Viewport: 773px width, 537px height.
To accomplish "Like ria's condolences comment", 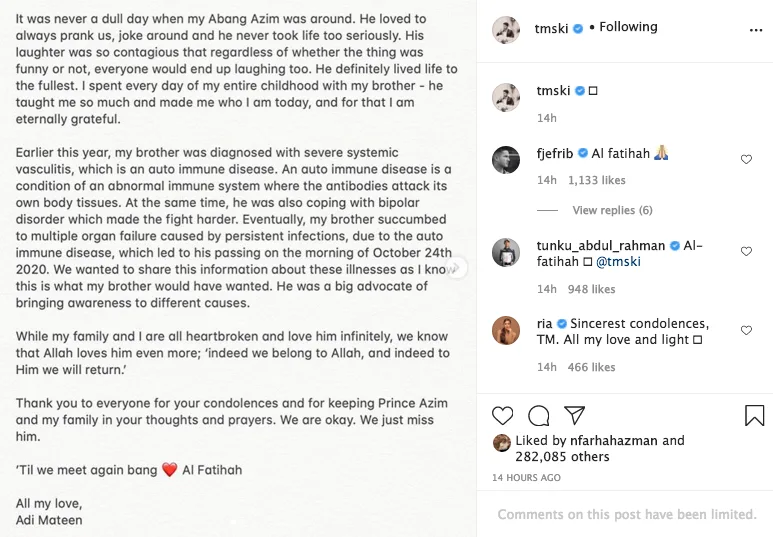I will (746, 330).
